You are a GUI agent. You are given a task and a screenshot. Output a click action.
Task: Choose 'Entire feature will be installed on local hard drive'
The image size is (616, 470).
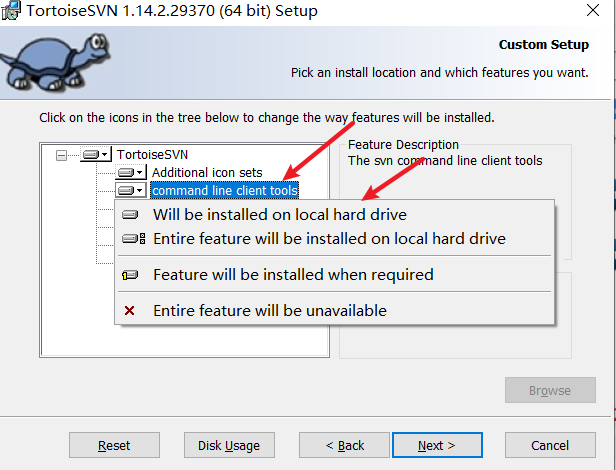click(x=335, y=239)
